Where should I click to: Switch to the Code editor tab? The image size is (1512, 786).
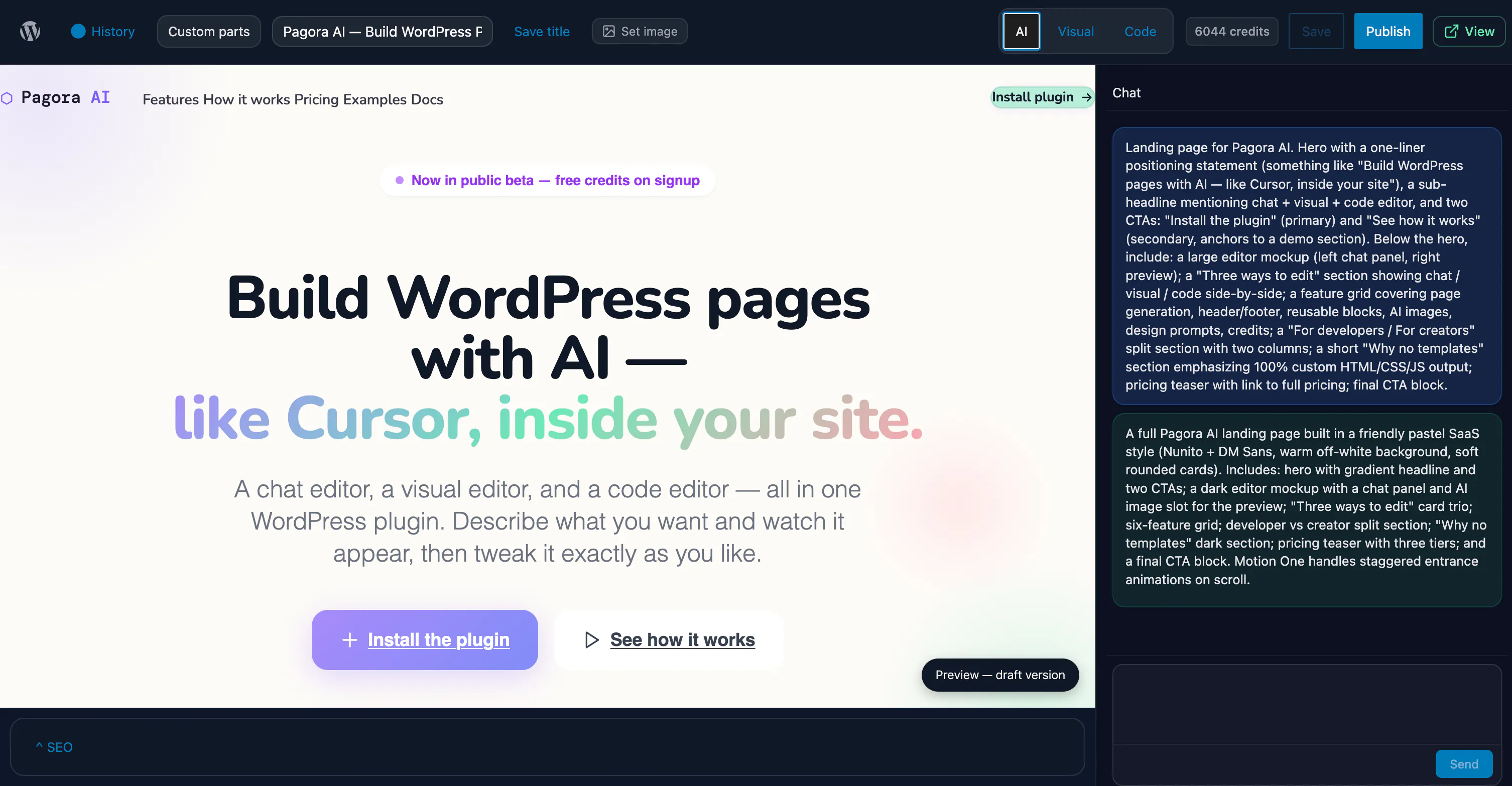(x=1140, y=31)
